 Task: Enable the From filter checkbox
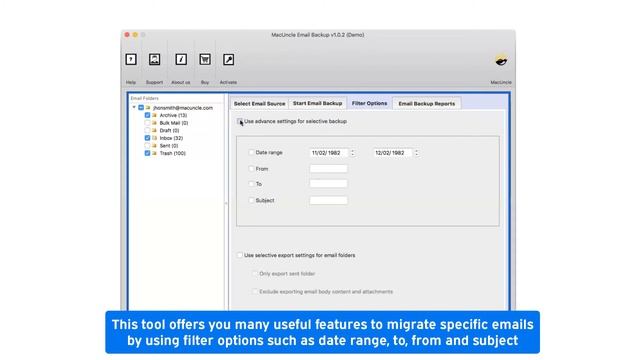tap(251, 169)
